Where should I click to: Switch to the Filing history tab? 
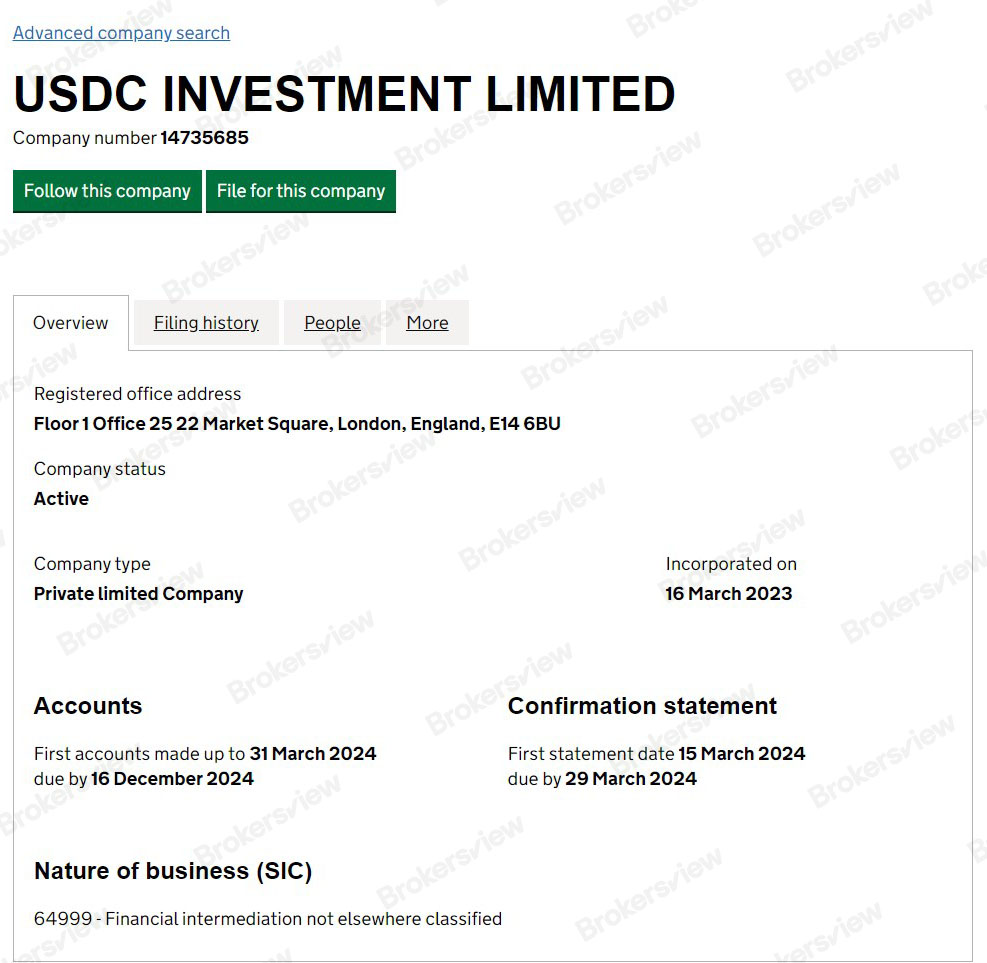click(x=205, y=322)
